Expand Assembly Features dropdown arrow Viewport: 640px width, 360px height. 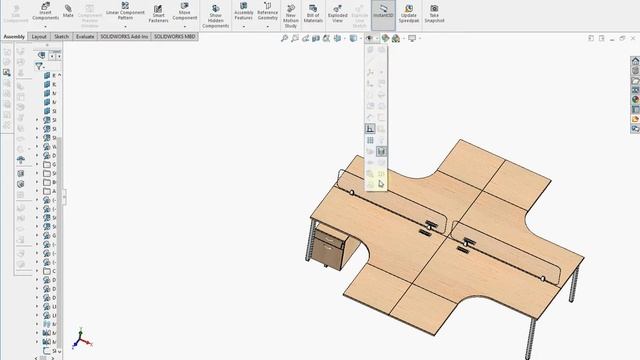[x=244, y=27]
